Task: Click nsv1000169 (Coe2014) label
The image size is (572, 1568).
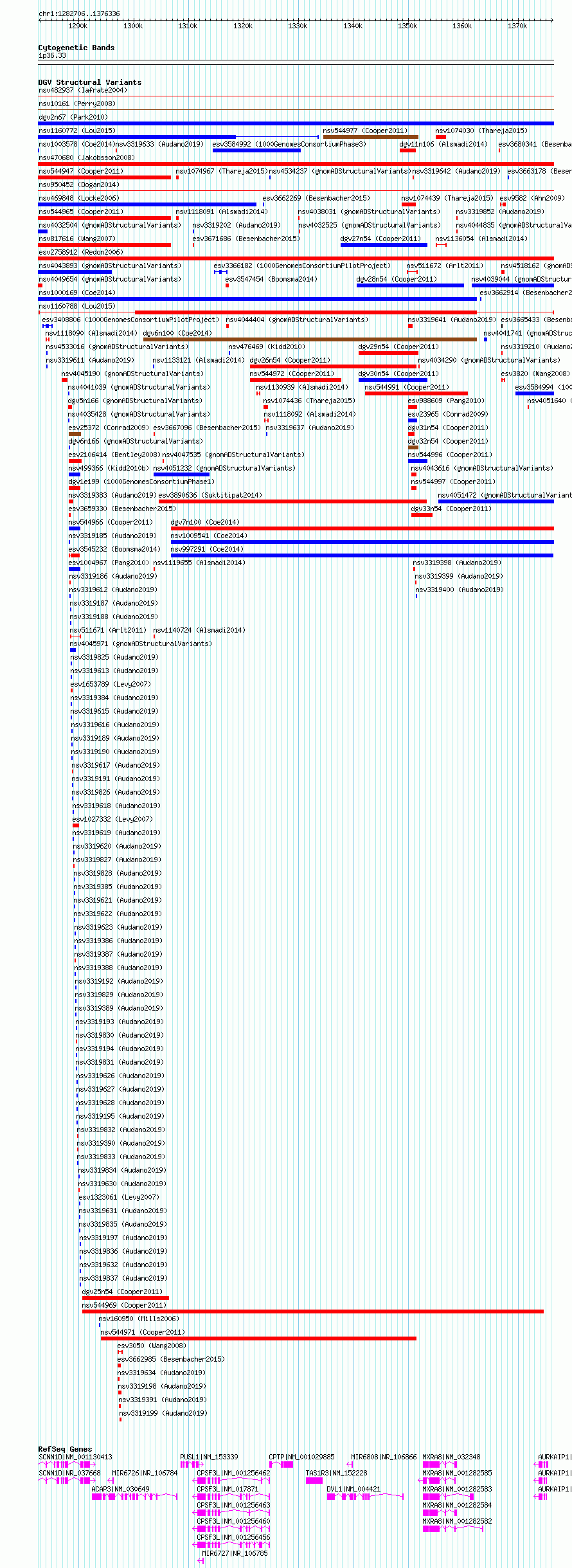Action: click(x=77, y=293)
